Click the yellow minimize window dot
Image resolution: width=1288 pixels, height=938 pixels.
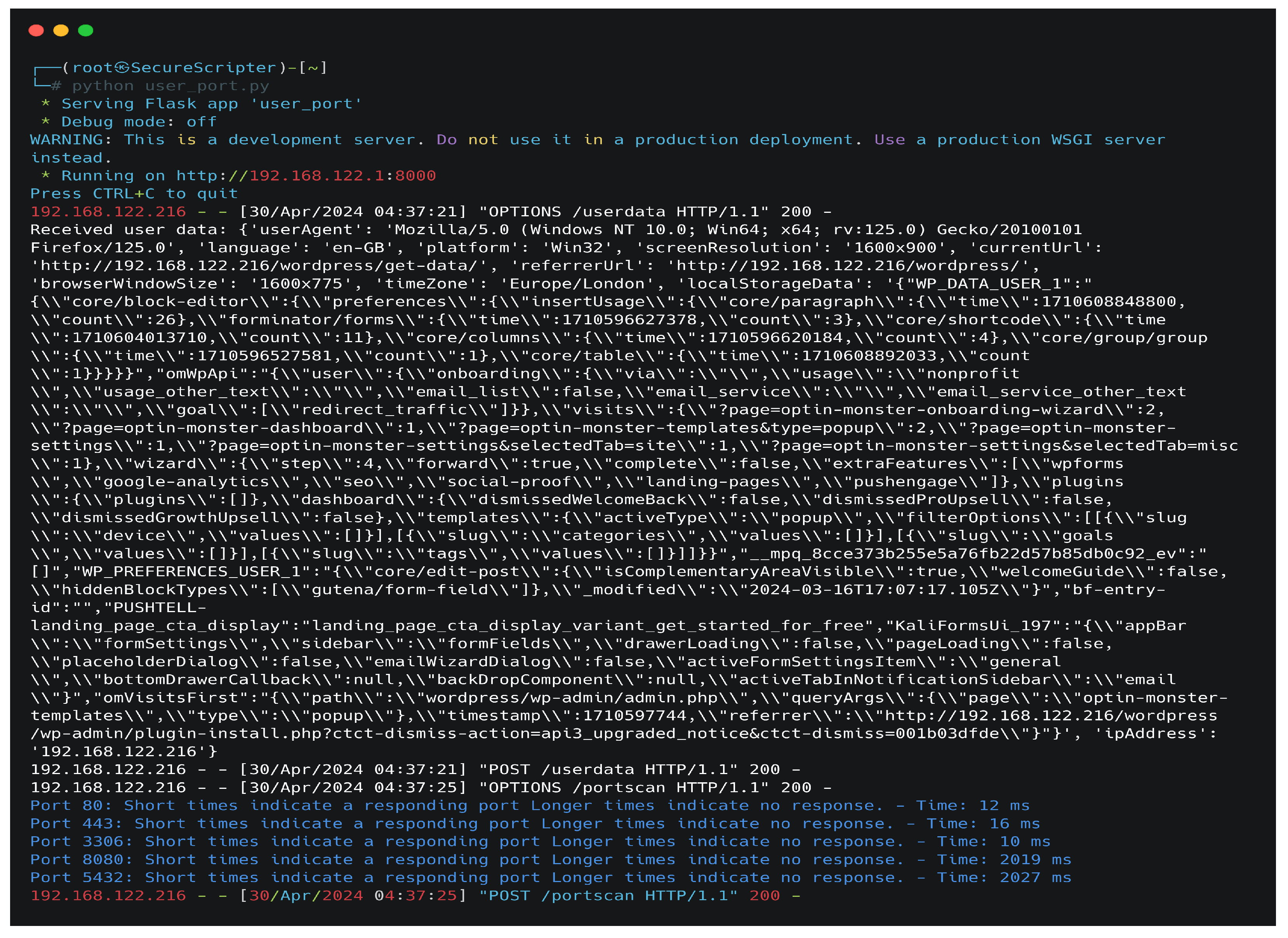[x=61, y=30]
